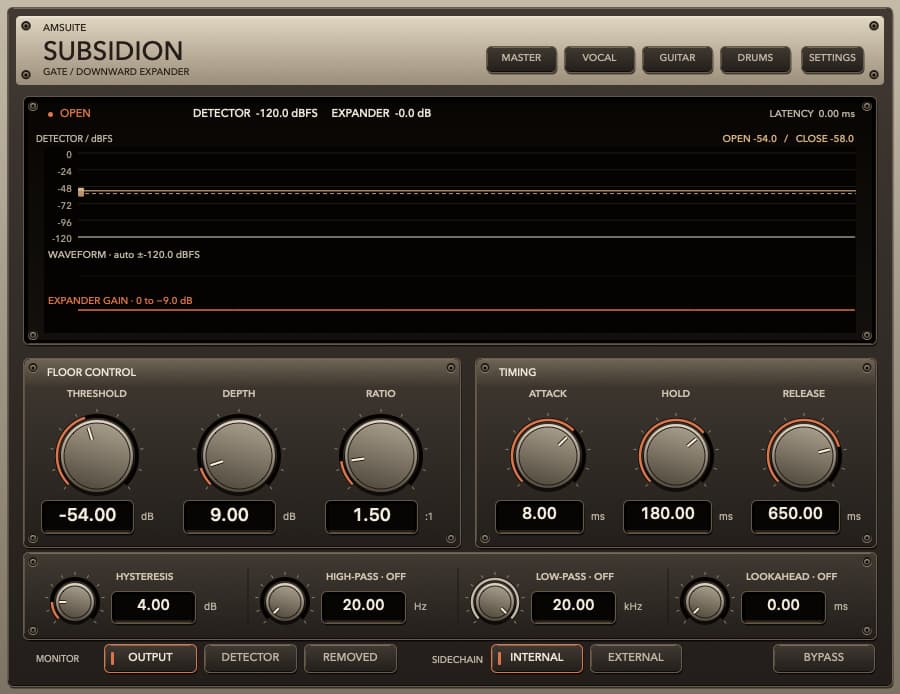Click the attack value field 8.00

click(x=539, y=515)
